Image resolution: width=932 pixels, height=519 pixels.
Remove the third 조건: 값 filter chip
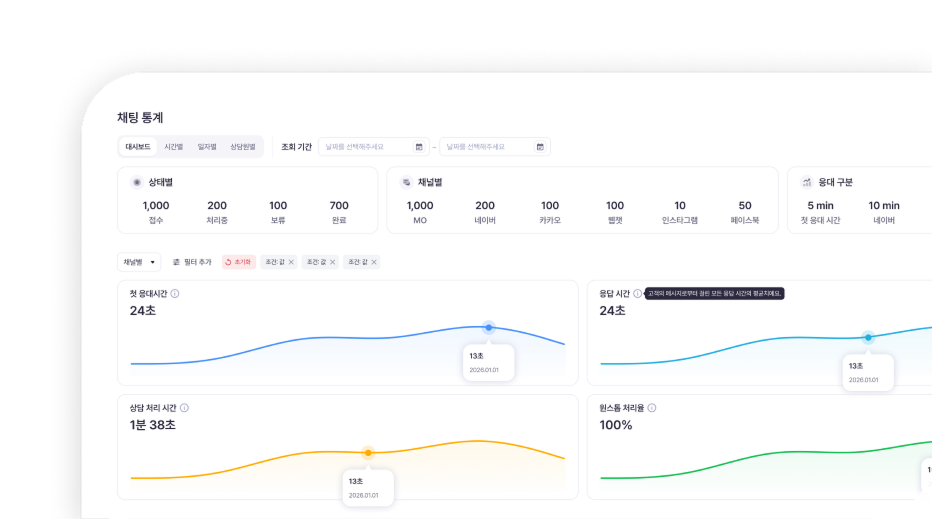pyautogui.click(x=374, y=262)
